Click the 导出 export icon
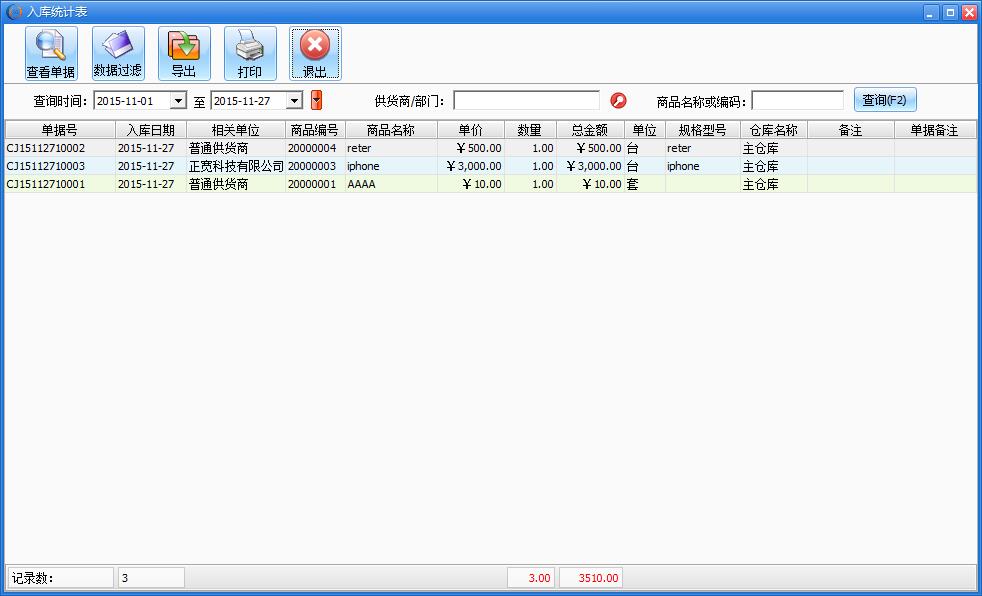This screenshot has height=596, width=982. click(184, 53)
